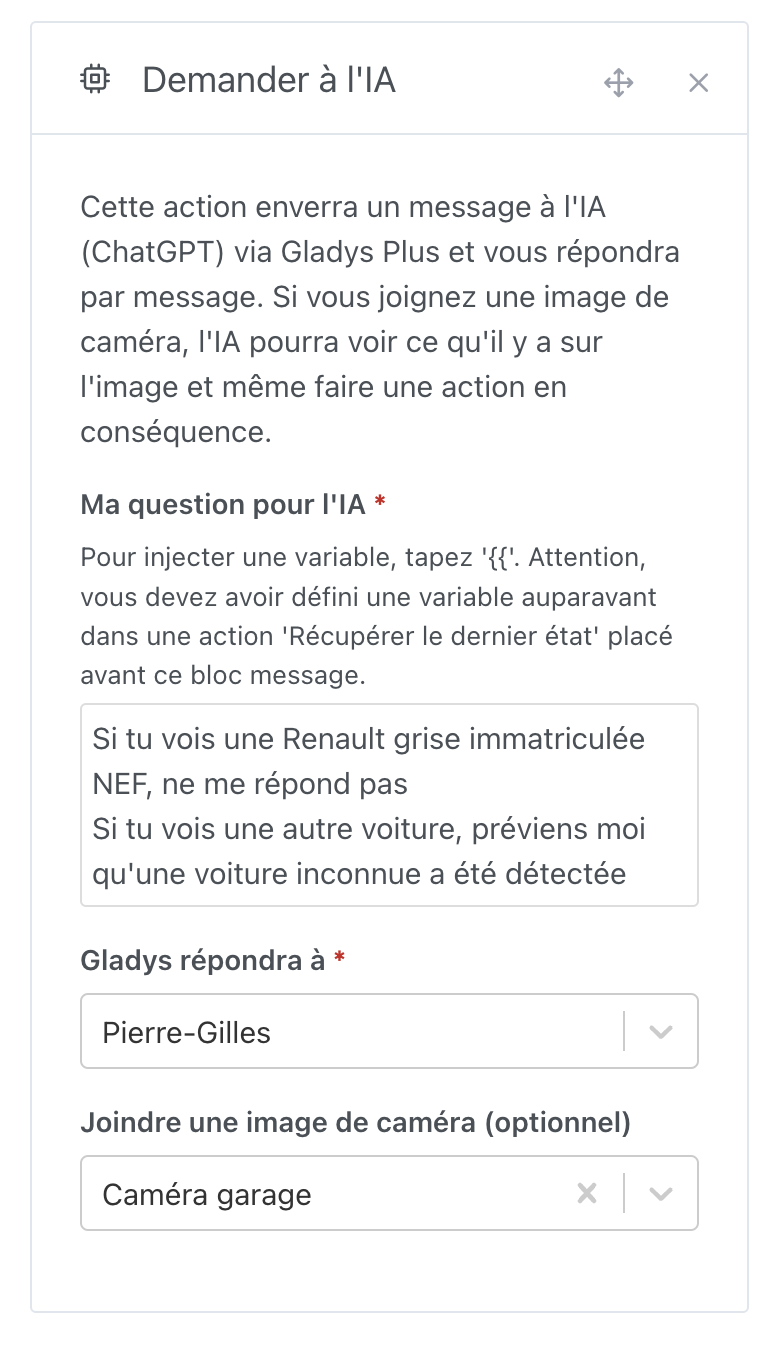Close the Demander à l'IA action card
This screenshot has height=1350, width=784.
pos(698,83)
